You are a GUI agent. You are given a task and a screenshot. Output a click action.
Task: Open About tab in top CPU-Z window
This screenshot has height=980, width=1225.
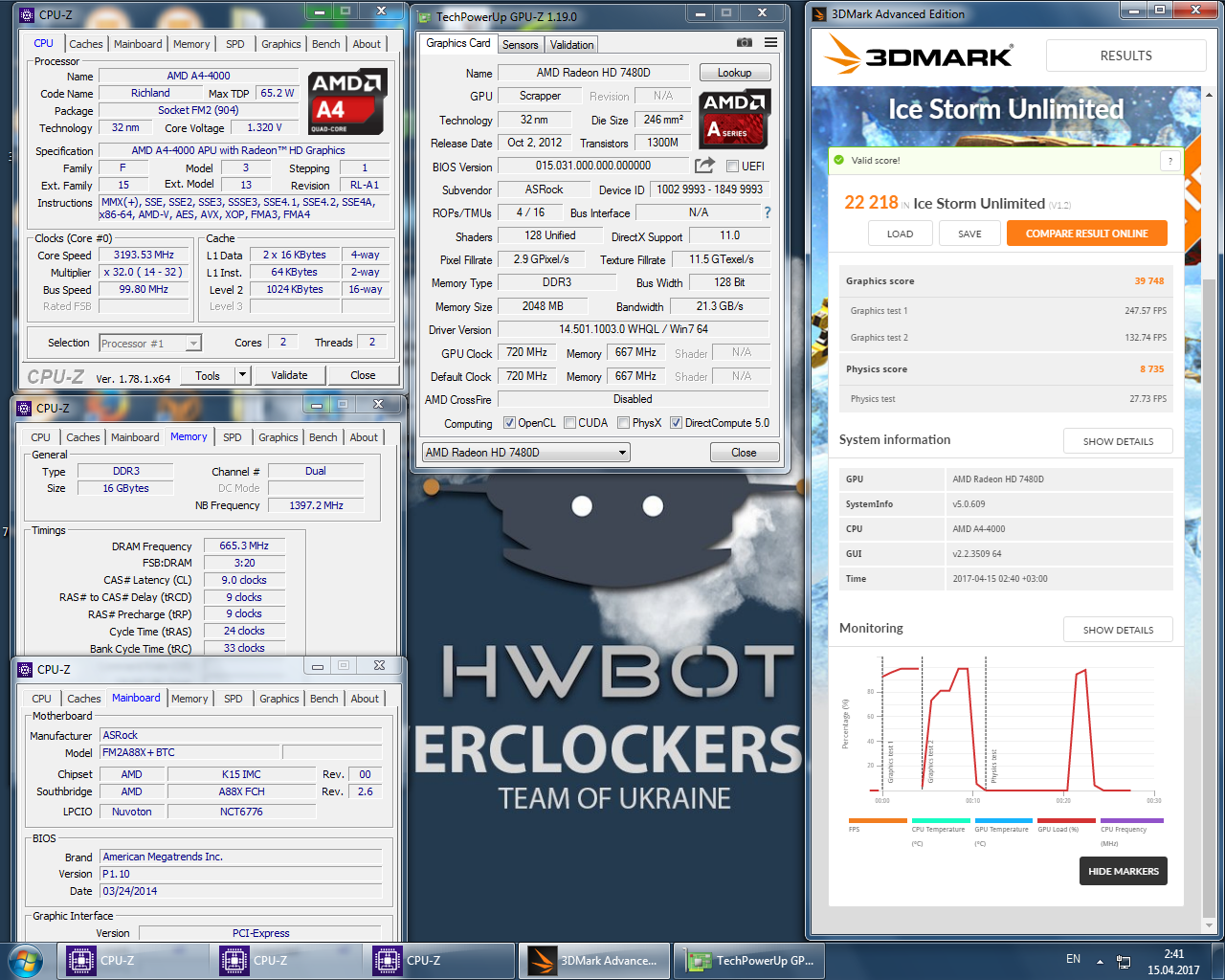pos(367,44)
